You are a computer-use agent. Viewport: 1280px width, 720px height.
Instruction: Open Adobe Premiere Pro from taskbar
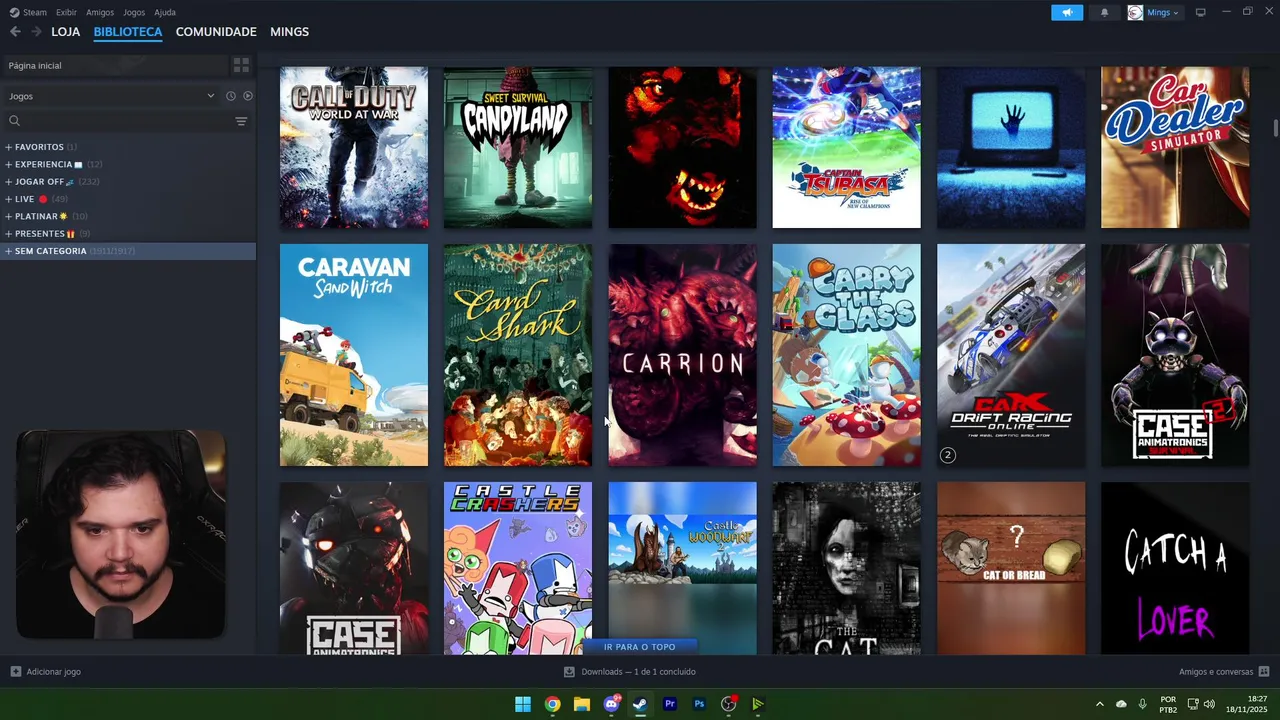[670, 704]
